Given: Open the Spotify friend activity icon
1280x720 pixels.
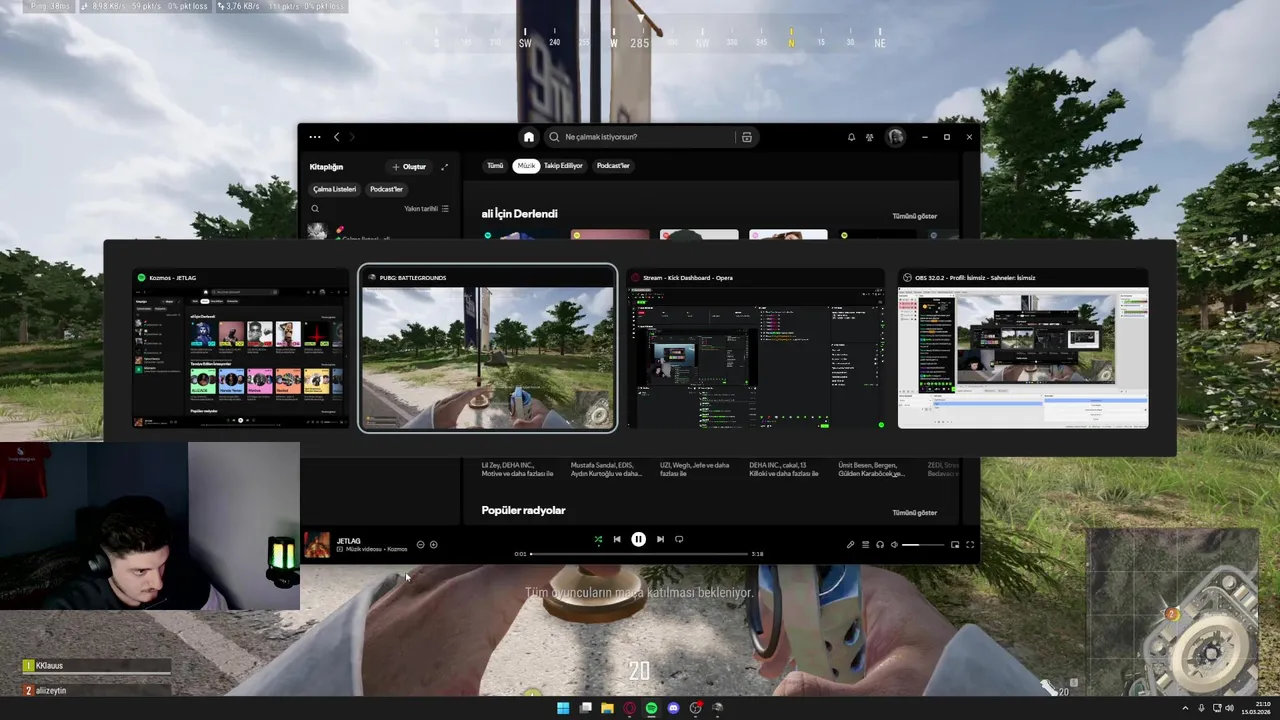Looking at the screenshot, I should 870,137.
